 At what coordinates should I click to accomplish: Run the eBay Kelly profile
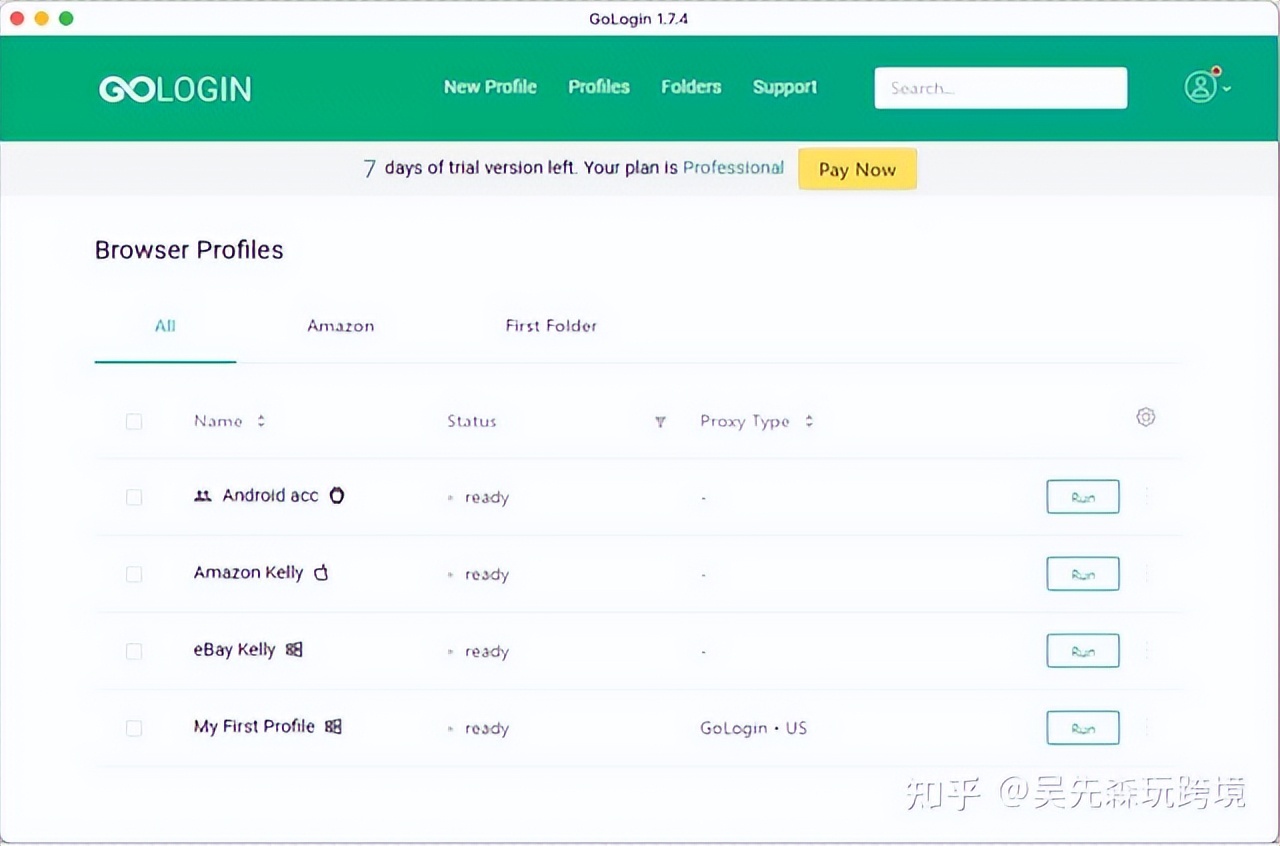pyautogui.click(x=1083, y=651)
